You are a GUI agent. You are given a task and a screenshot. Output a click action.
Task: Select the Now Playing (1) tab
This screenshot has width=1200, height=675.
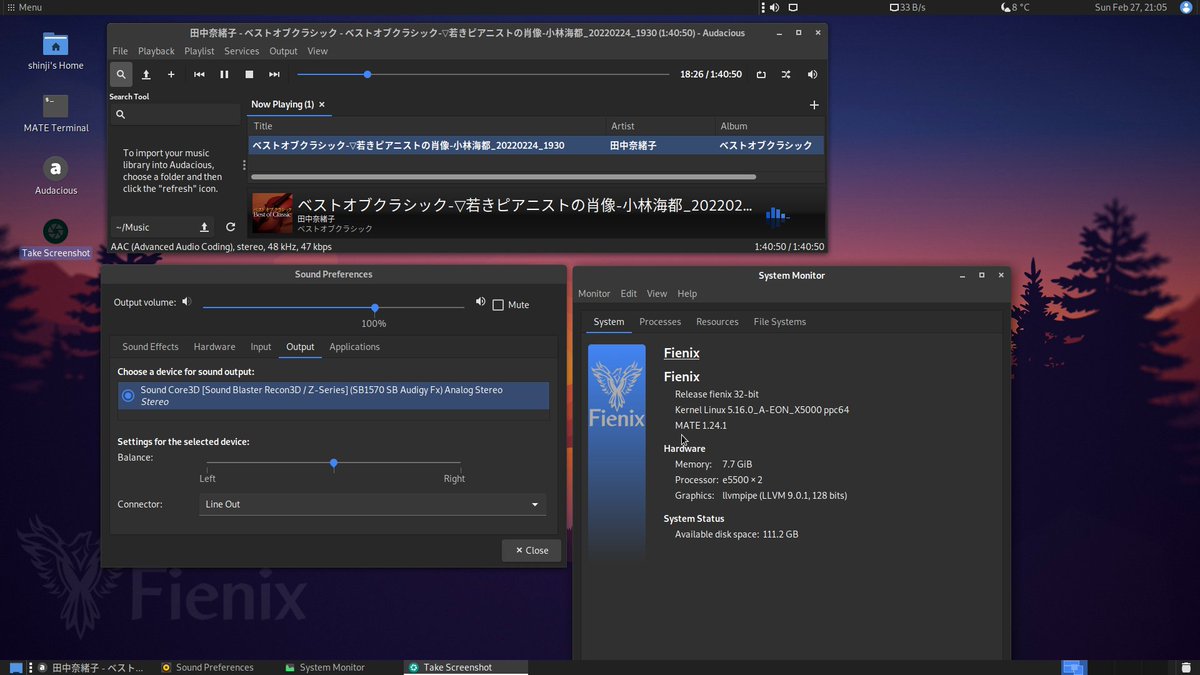point(281,104)
